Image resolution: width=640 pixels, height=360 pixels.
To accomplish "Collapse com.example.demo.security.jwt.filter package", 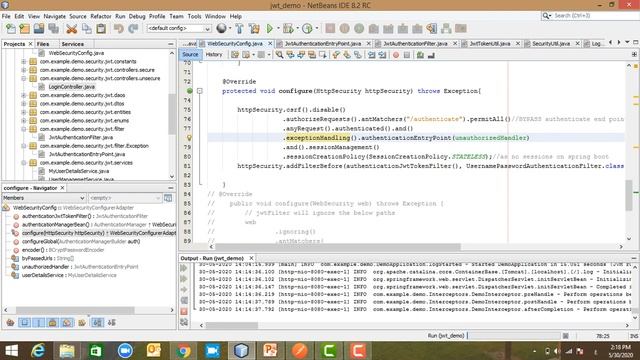I will [24, 129].
